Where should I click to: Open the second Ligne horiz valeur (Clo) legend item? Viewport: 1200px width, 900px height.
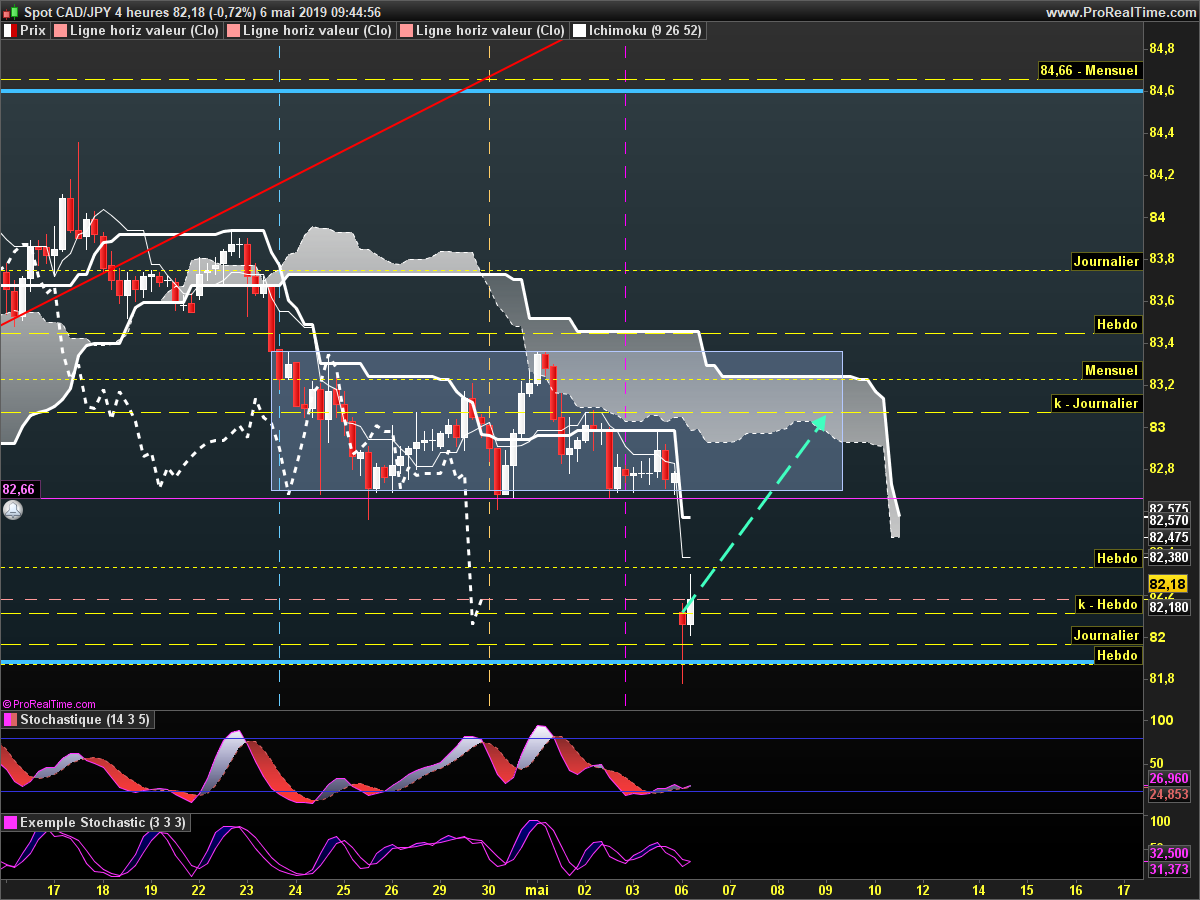point(309,31)
